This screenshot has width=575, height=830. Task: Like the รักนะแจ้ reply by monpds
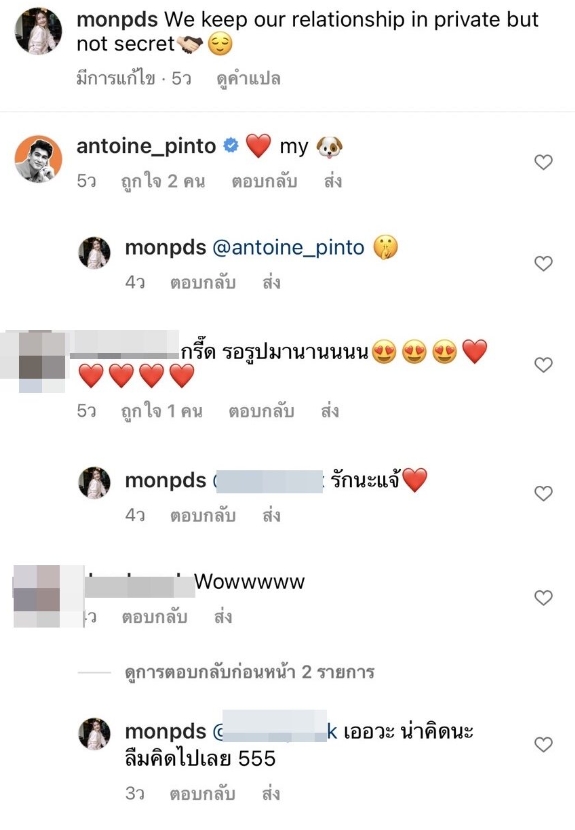(543, 493)
